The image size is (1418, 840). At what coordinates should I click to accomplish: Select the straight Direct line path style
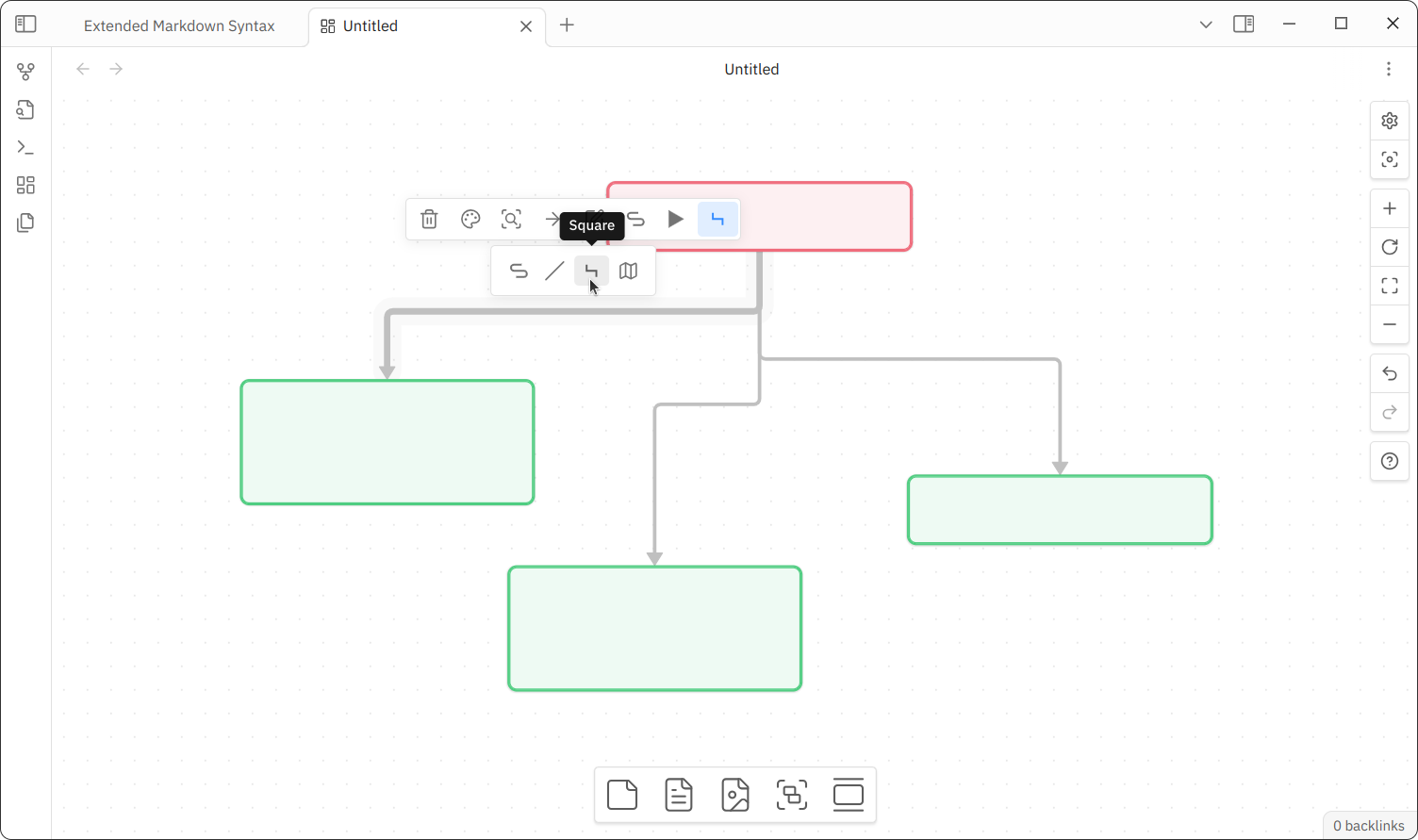[554, 272]
